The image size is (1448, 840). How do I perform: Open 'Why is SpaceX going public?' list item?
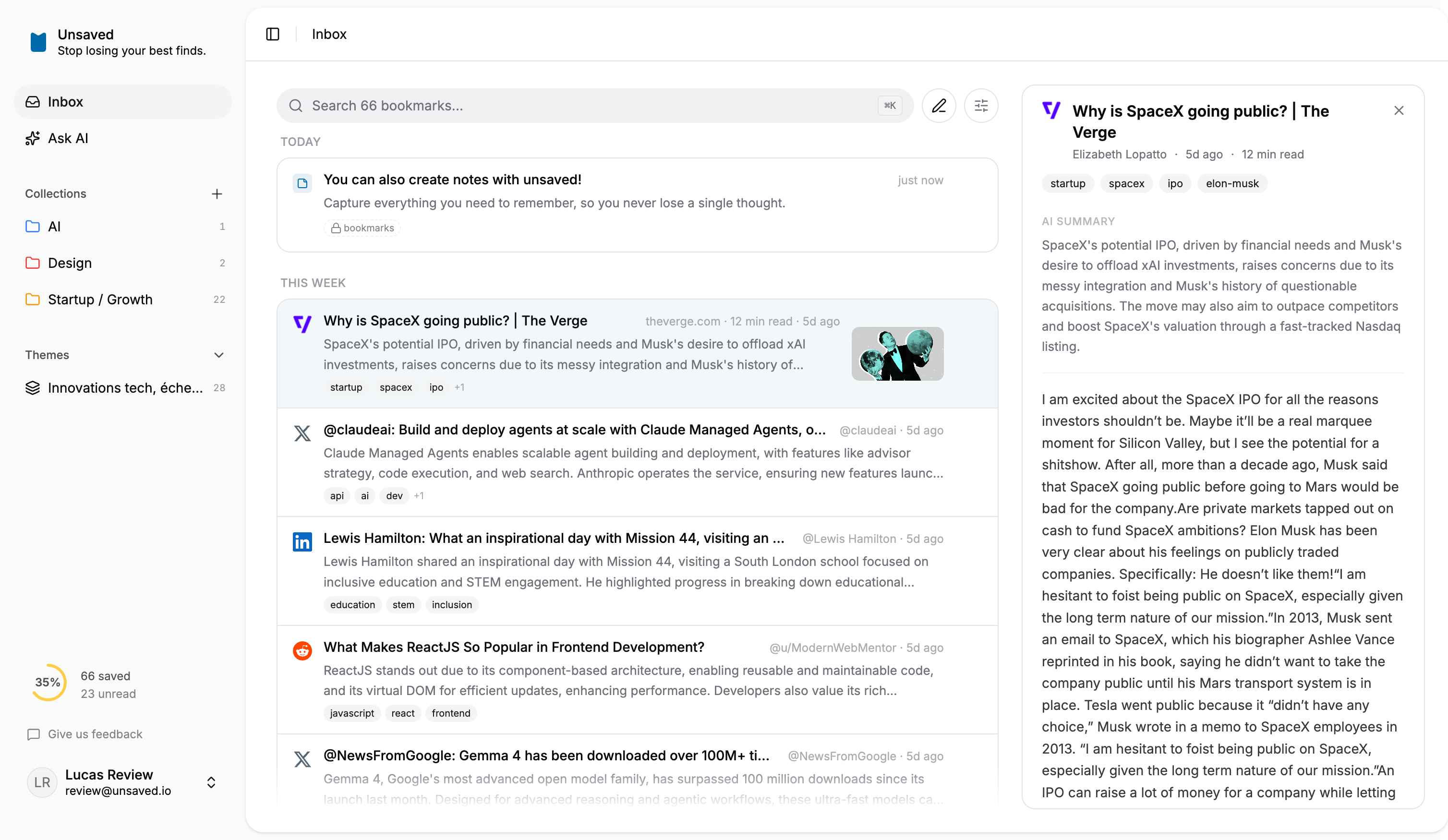[x=637, y=354]
